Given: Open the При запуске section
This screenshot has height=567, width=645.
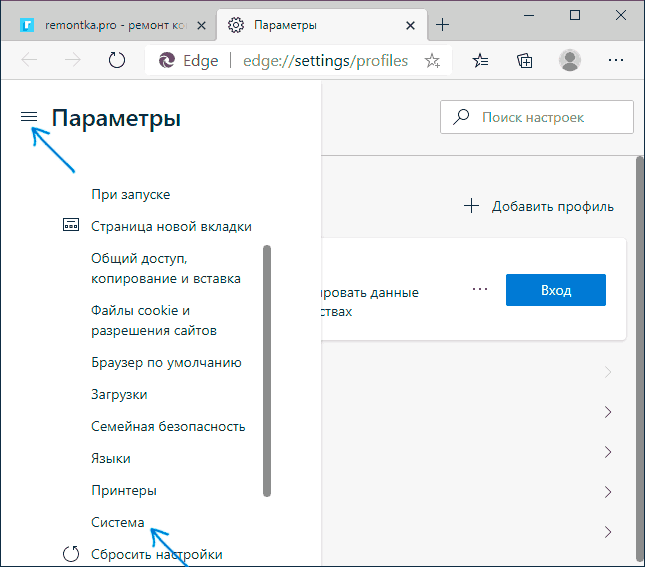Looking at the screenshot, I should (x=130, y=194).
